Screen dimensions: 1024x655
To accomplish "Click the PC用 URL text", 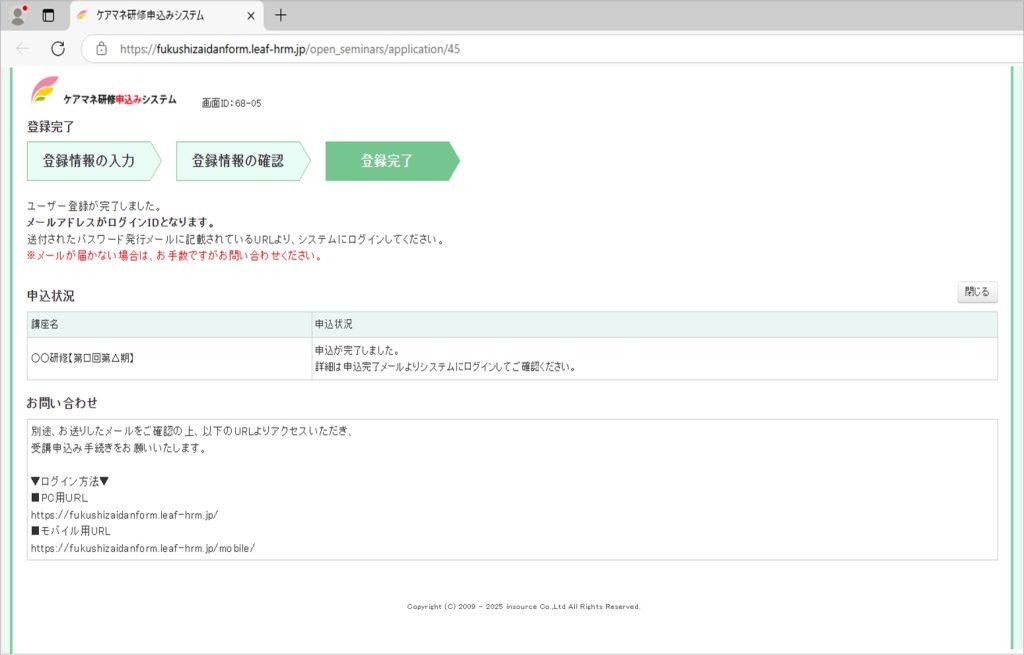I will coord(124,515).
